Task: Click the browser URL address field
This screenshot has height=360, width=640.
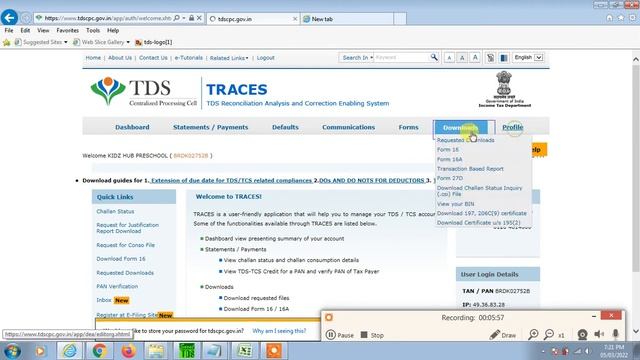Action: coord(108,18)
